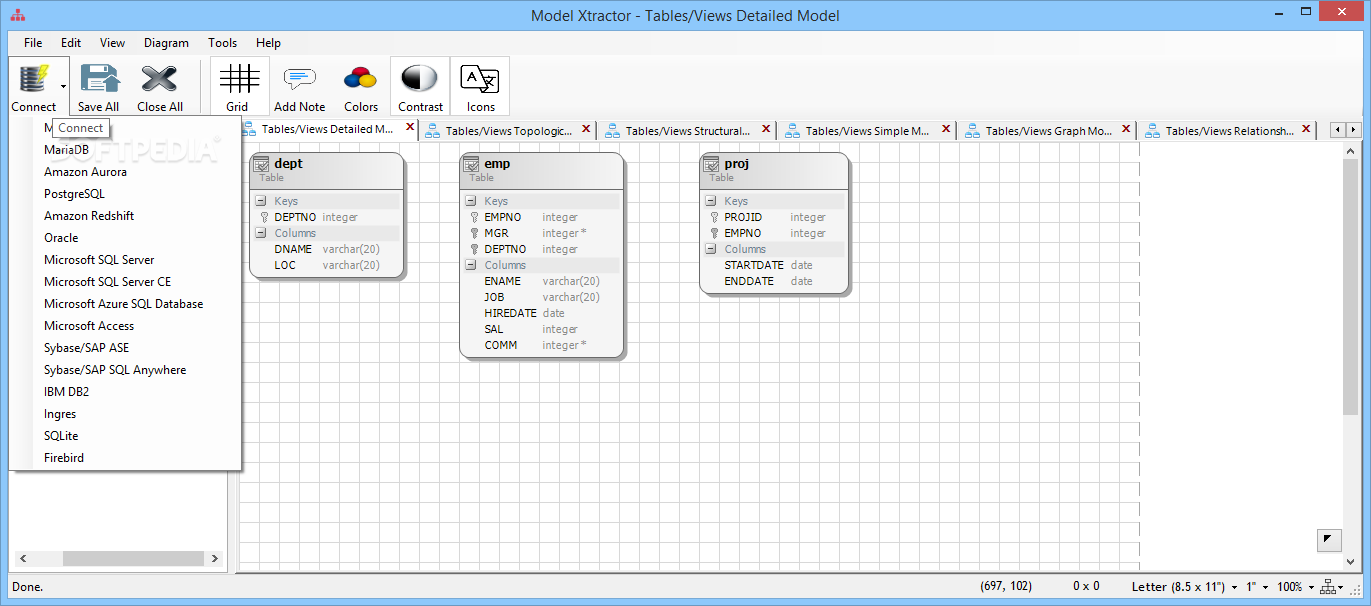Open the Edit menu

pos(71,43)
